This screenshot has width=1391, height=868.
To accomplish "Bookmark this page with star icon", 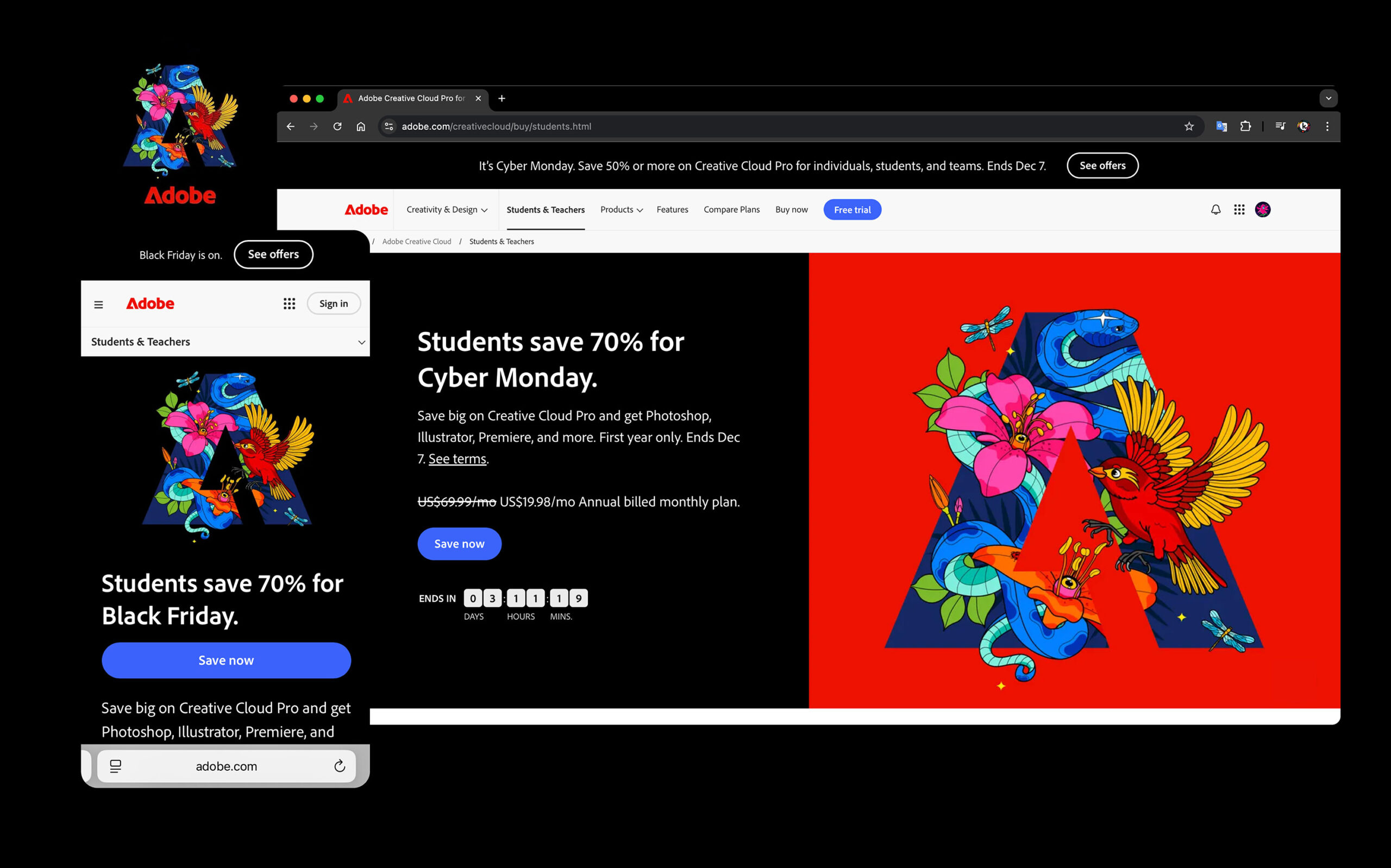I will (x=1189, y=127).
